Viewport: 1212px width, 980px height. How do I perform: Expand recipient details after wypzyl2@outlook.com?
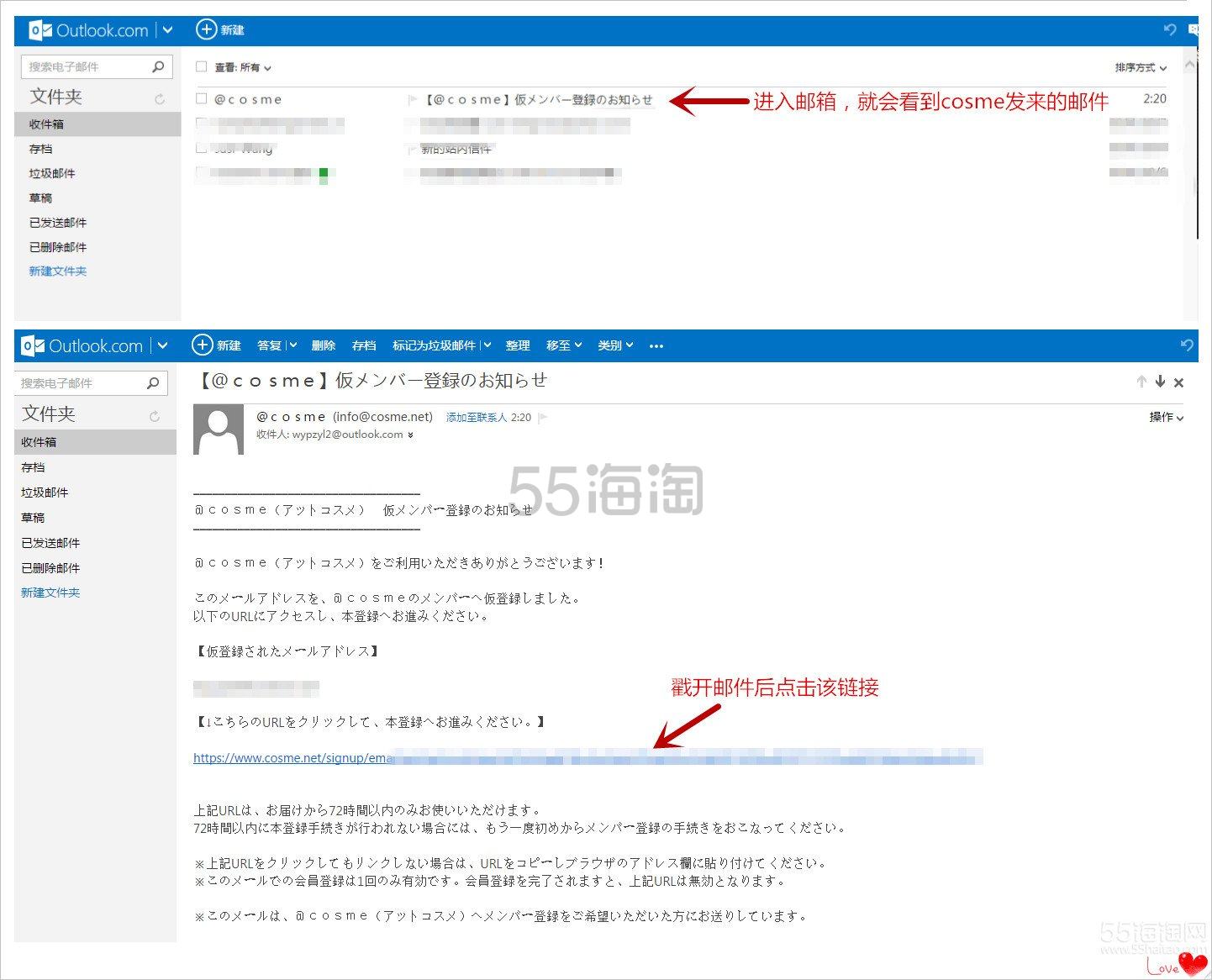pyautogui.click(x=410, y=435)
